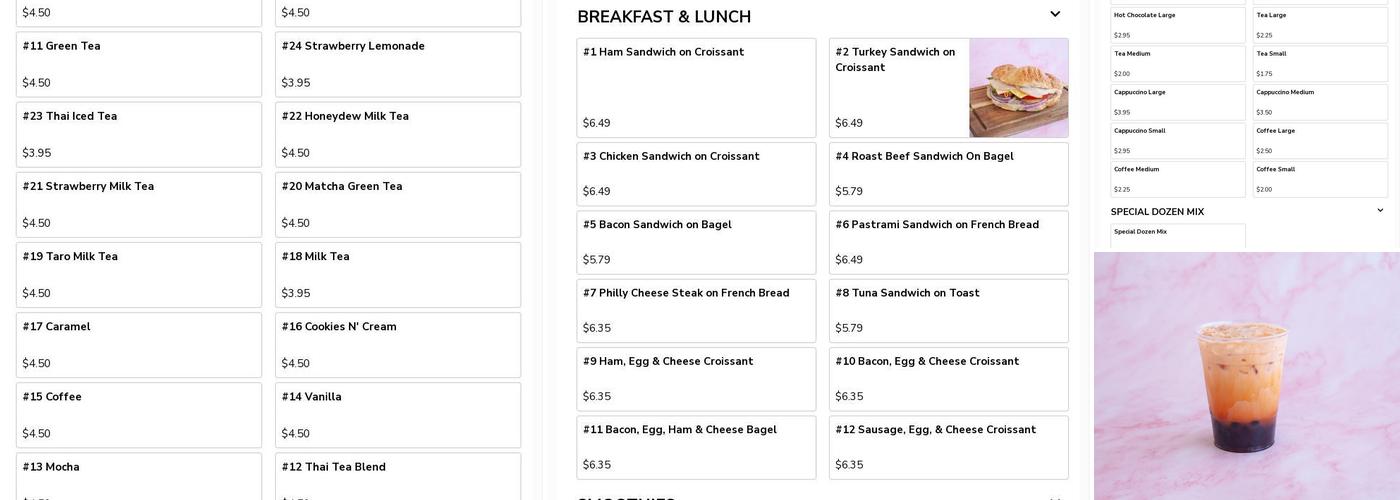Select #24 Strawberry Lemonade drink
Image resolution: width=1400 pixels, height=500 pixels.
398,65
